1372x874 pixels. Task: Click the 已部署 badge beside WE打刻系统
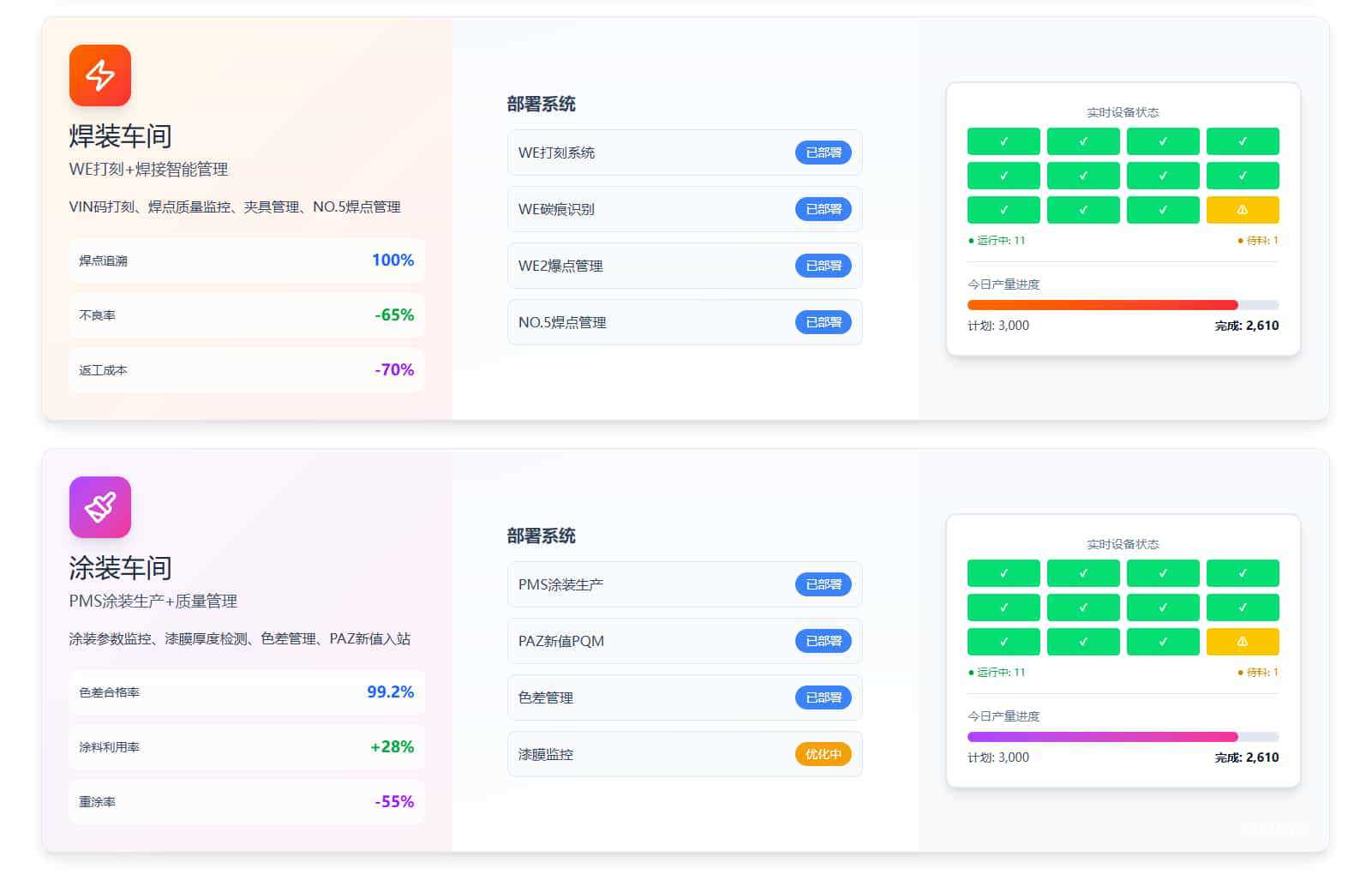tap(823, 153)
